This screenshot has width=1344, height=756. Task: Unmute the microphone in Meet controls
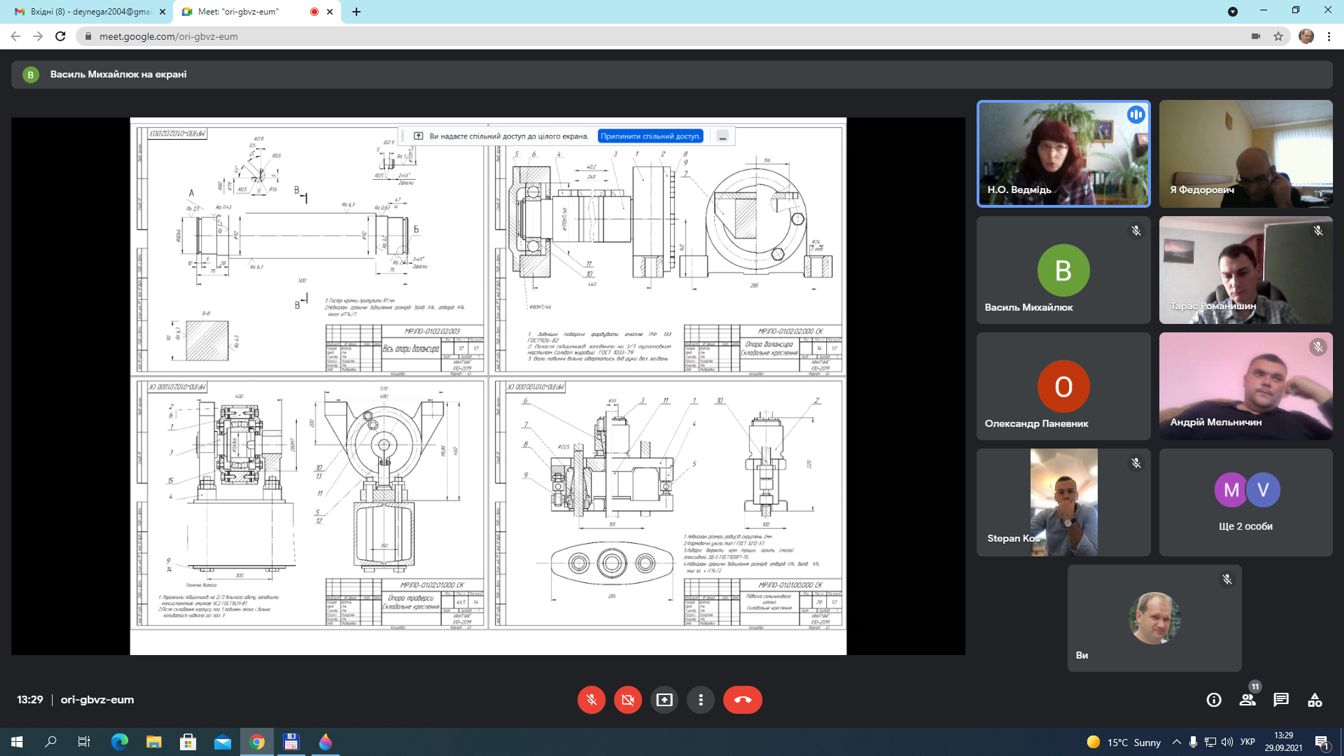(x=591, y=700)
